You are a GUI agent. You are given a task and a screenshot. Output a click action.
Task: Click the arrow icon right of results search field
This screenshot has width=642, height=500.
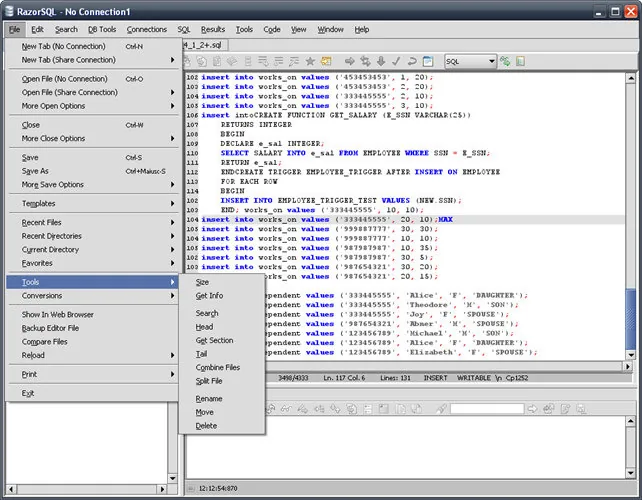532,408
